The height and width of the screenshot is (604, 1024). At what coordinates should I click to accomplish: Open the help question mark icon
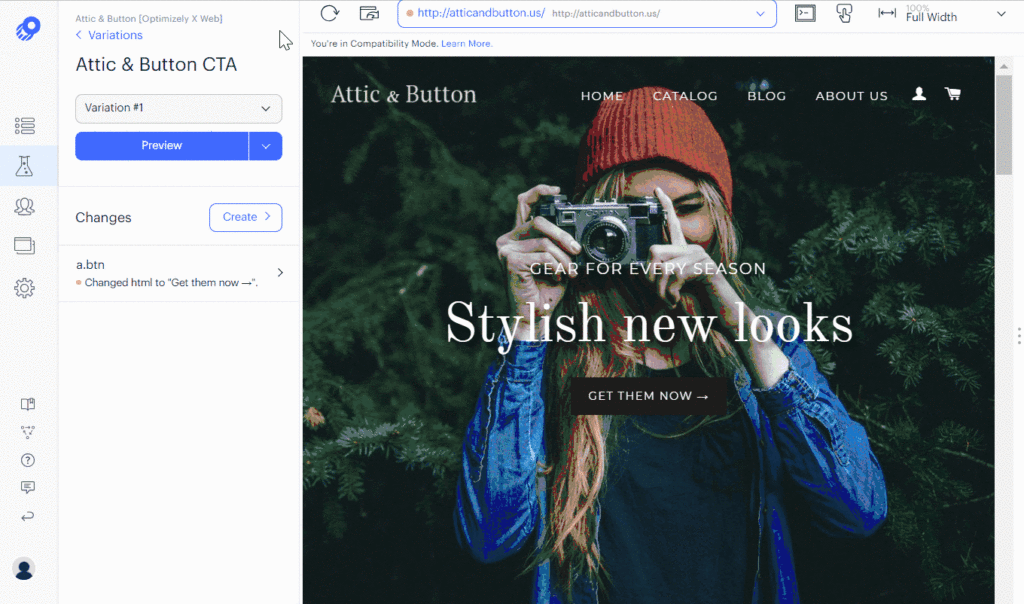[x=27, y=460]
